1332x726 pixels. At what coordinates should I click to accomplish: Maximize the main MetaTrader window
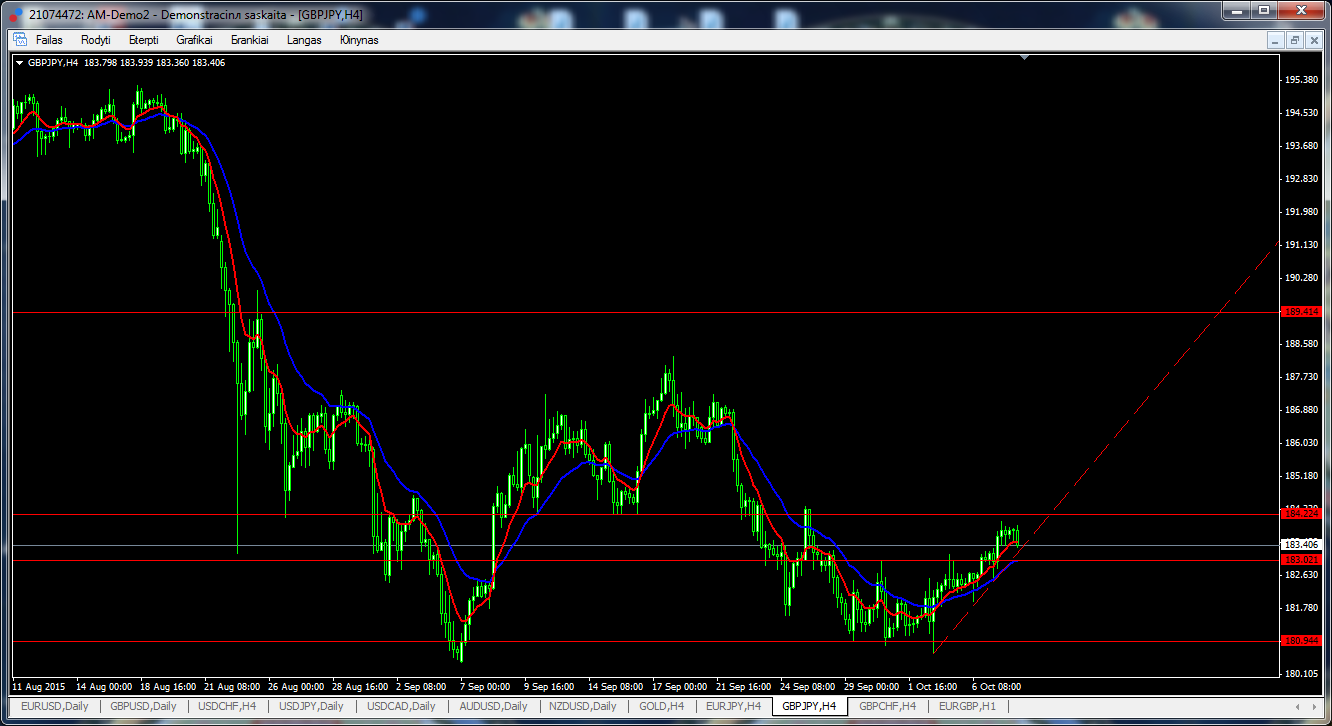pos(1265,10)
